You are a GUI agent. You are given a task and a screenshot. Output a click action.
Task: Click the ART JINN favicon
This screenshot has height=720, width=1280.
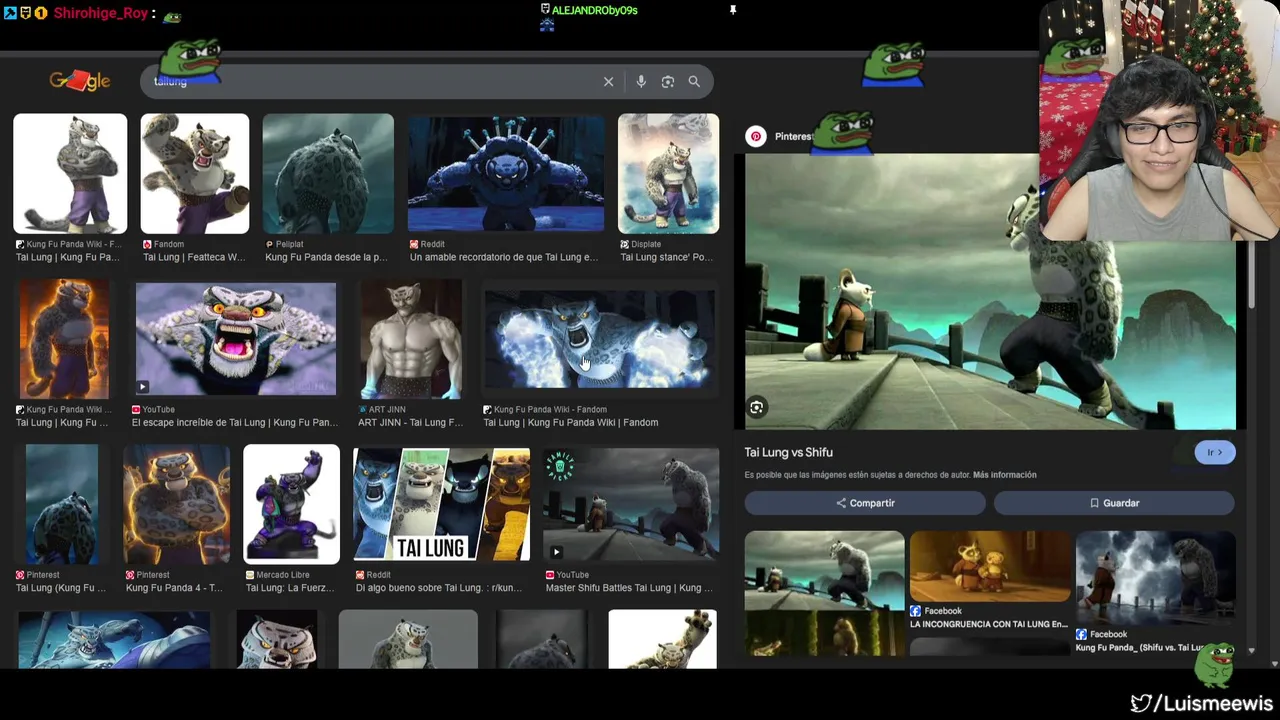pyautogui.click(x=362, y=409)
